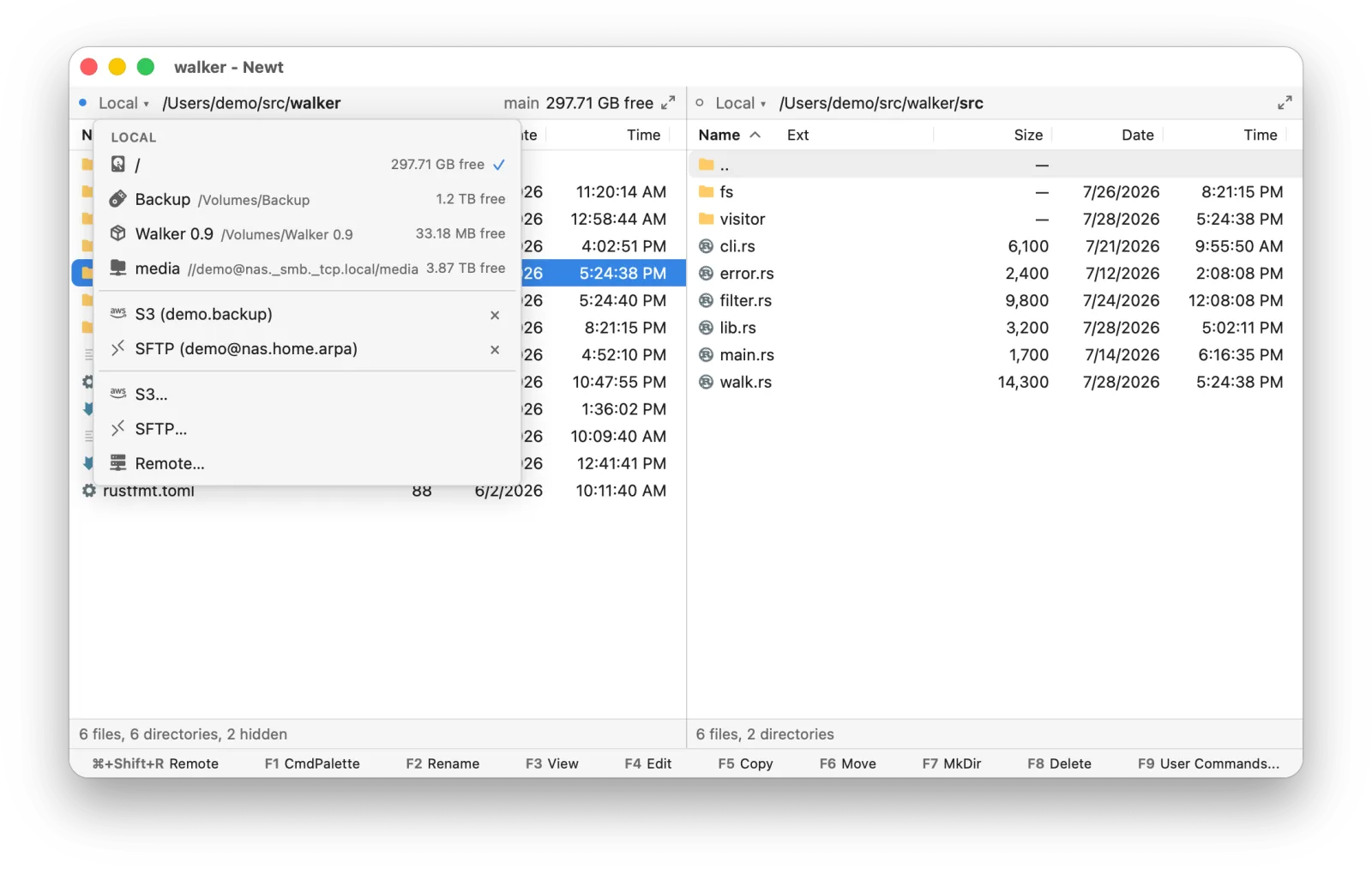Click the F8 Delete button
Screen dimensions: 1372x869
[x=1059, y=763]
